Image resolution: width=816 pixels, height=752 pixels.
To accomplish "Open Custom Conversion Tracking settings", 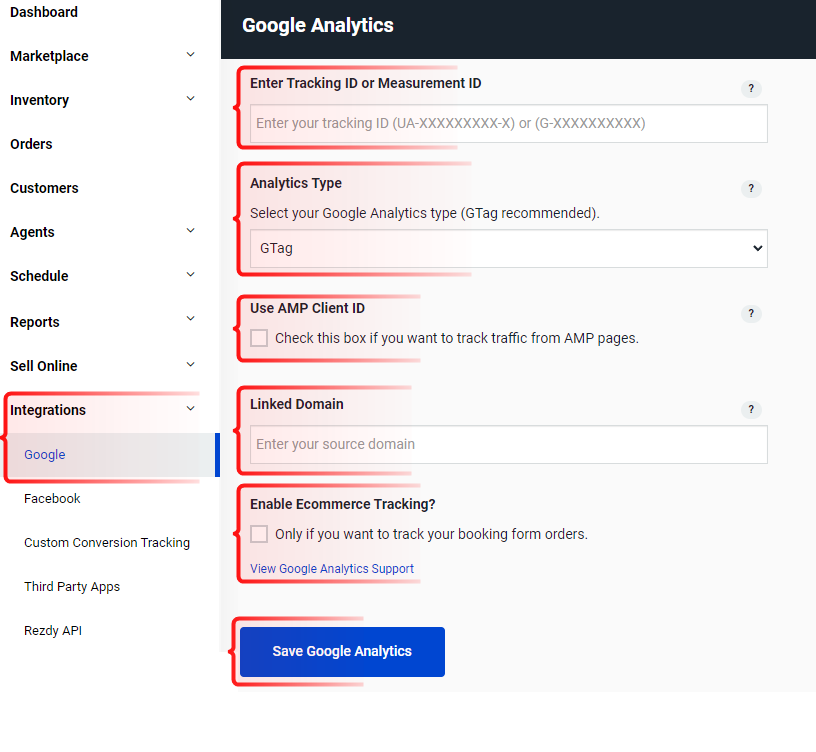I will pyautogui.click(x=107, y=543).
